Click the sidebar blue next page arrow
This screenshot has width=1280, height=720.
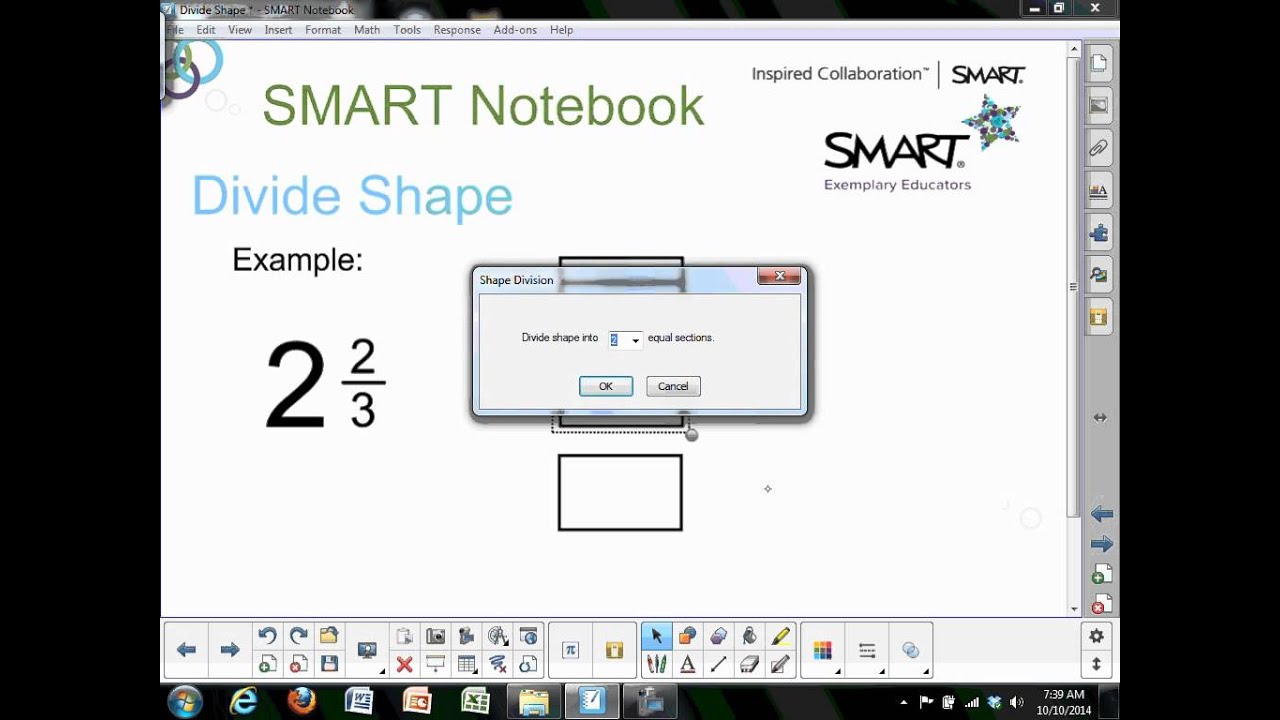click(x=1101, y=544)
